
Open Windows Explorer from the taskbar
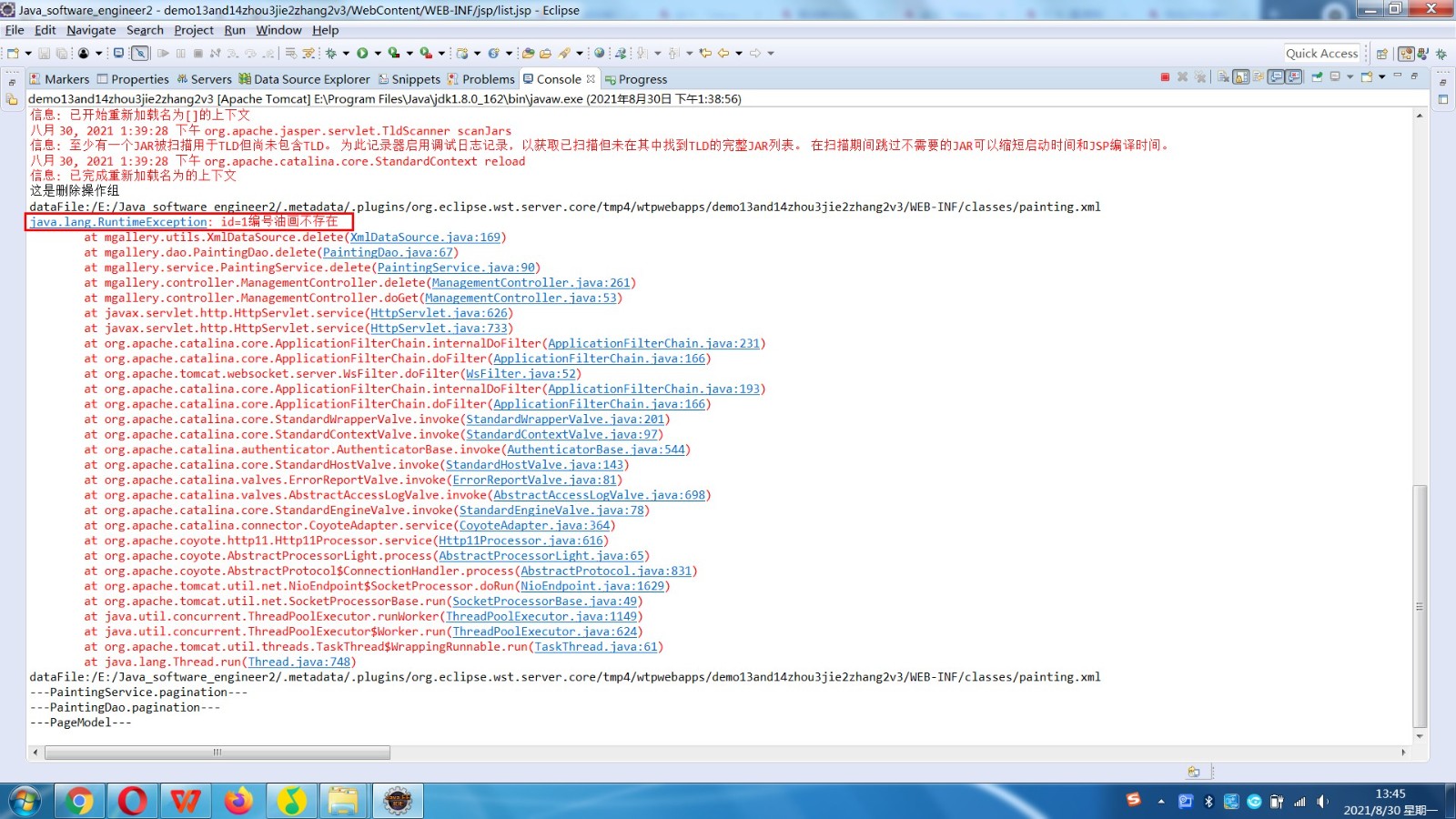(344, 801)
